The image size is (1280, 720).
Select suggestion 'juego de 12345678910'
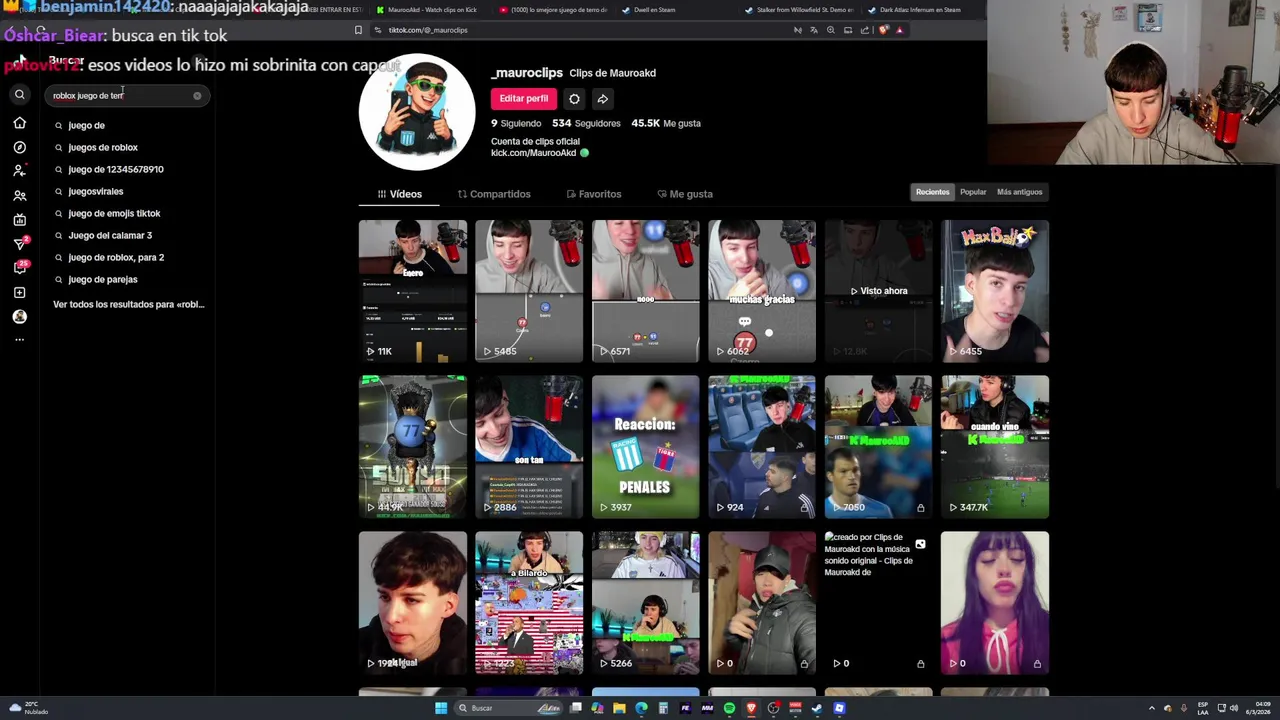116,169
